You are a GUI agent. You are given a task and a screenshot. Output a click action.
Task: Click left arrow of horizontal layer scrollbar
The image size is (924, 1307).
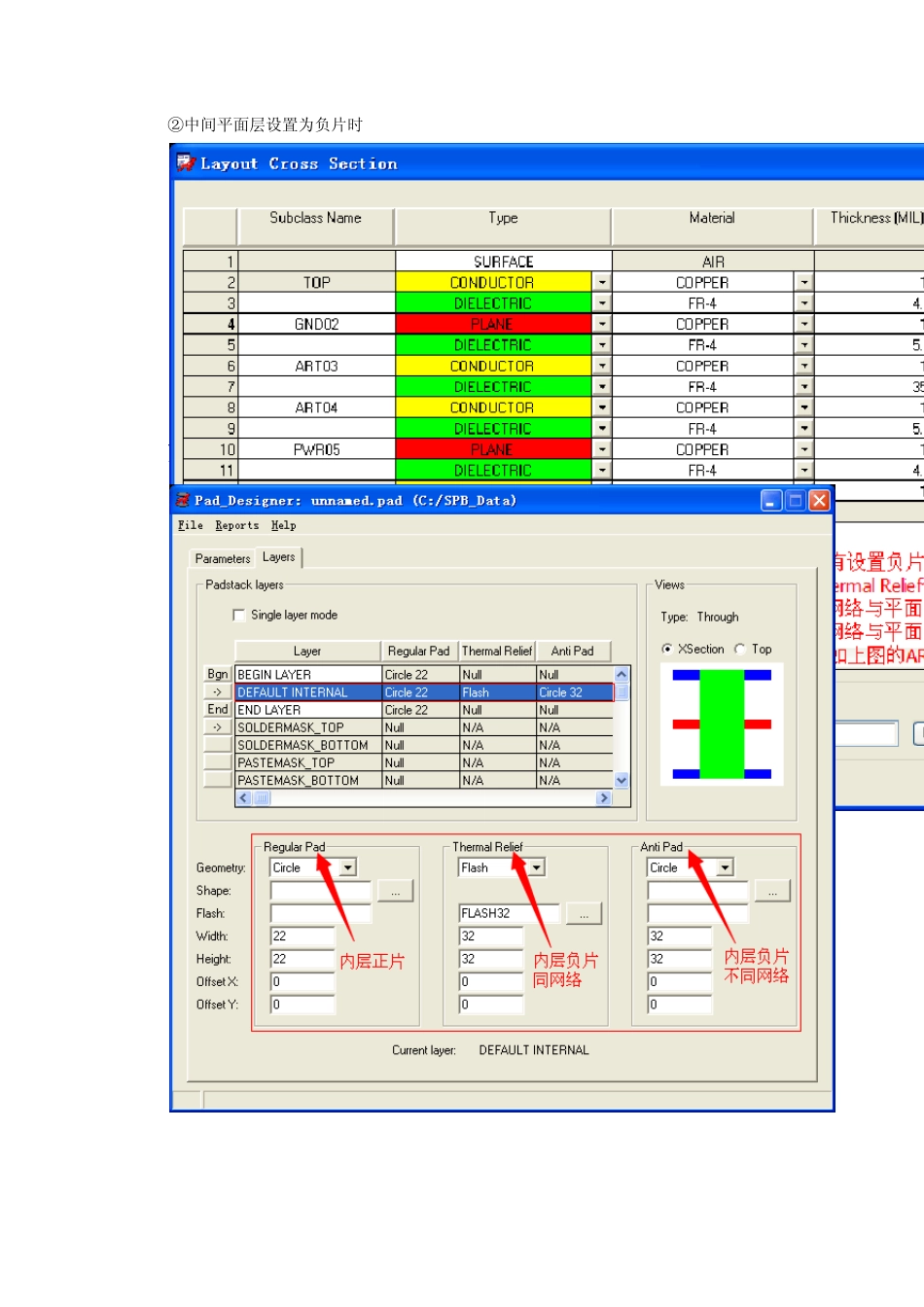tap(244, 798)
